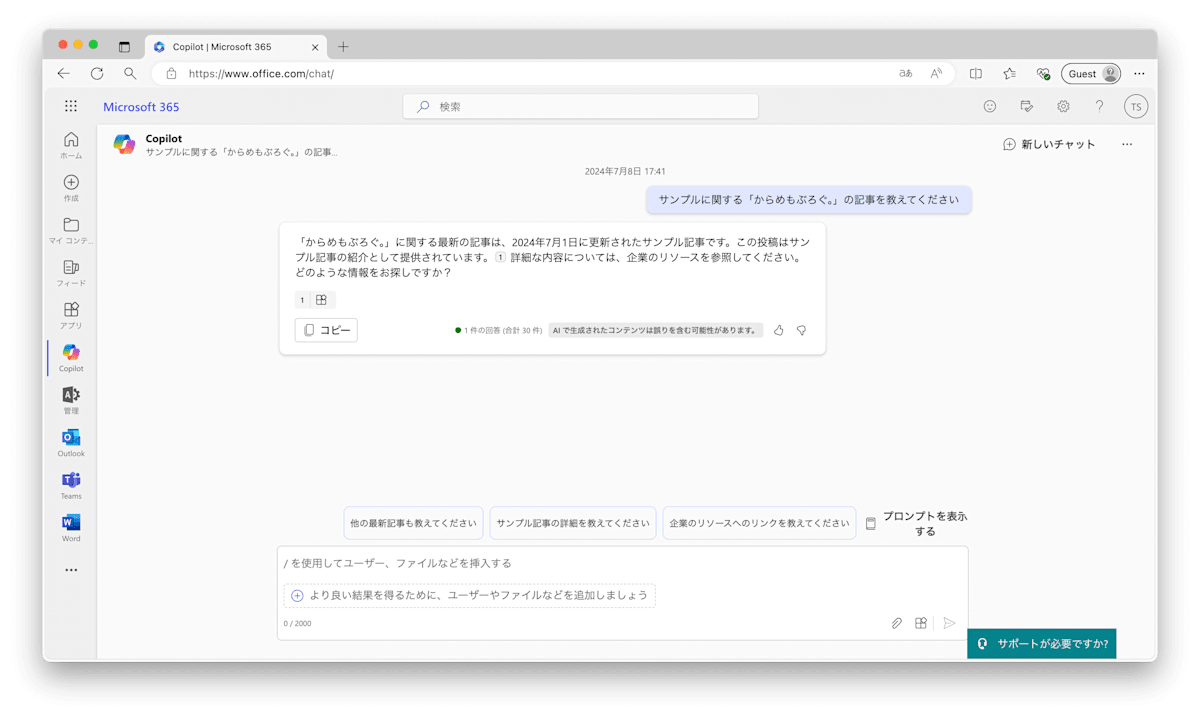Click the AI-generated content disclaimer badge
Image resolution: width=1200 pixels, height=718 pixels.
click(655, 330)
